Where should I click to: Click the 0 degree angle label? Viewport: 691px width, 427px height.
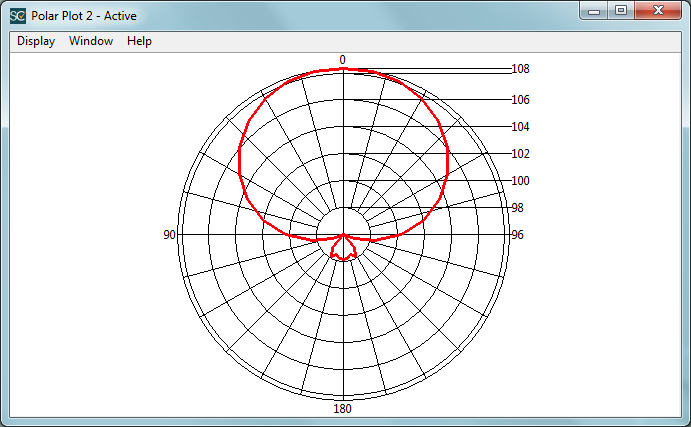click(x=342, y=59)
